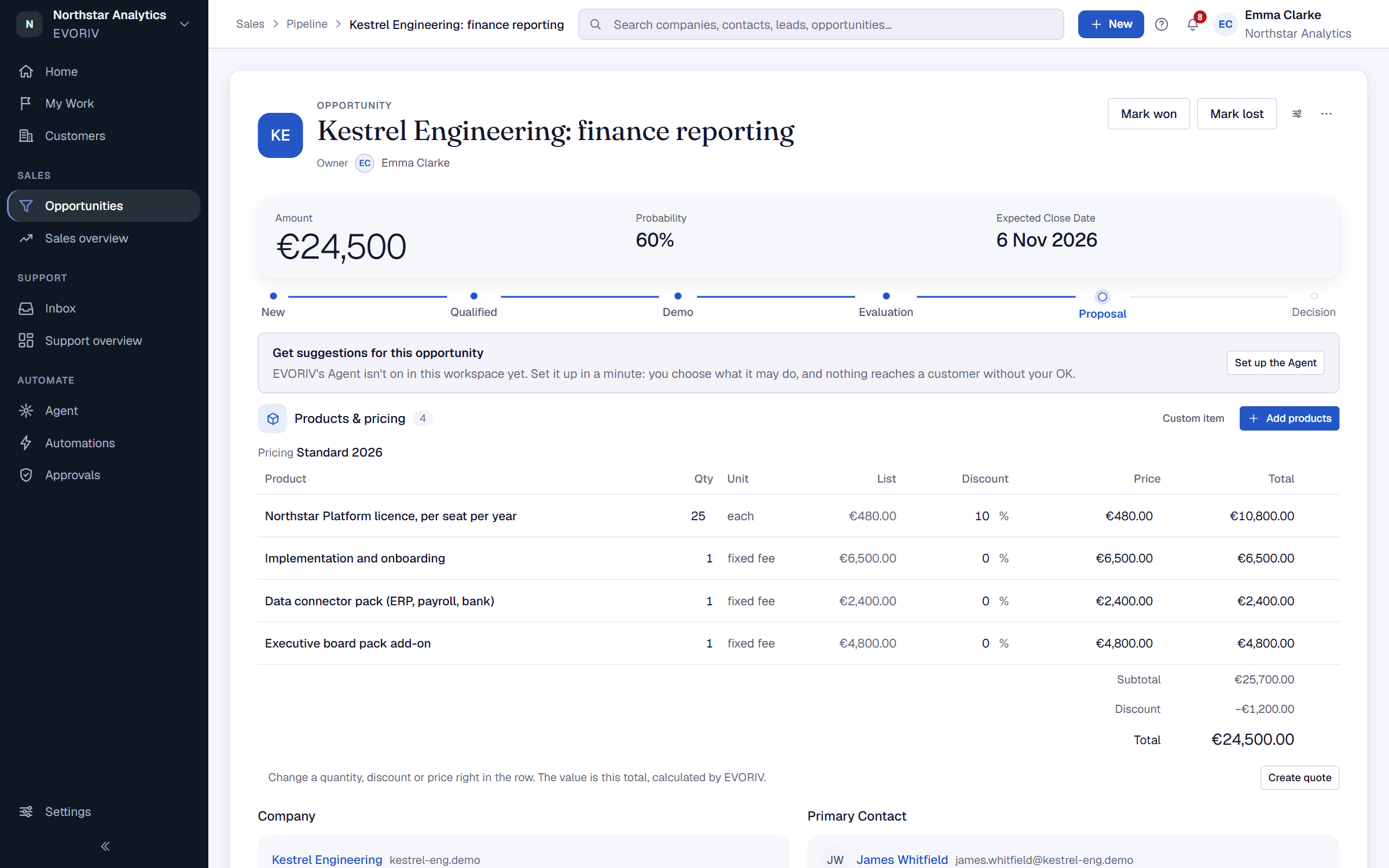The height and width of the screenshot is (868, 1389).
Task: Go to Customers in sidebar
Action: coord(104,136)
